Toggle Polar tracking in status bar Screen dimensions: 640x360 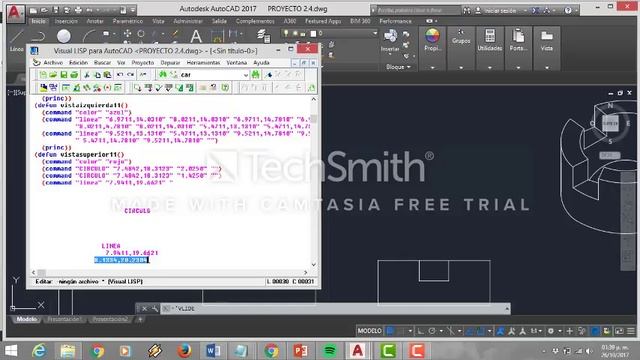pyautogui.click(x=432, y=331)
